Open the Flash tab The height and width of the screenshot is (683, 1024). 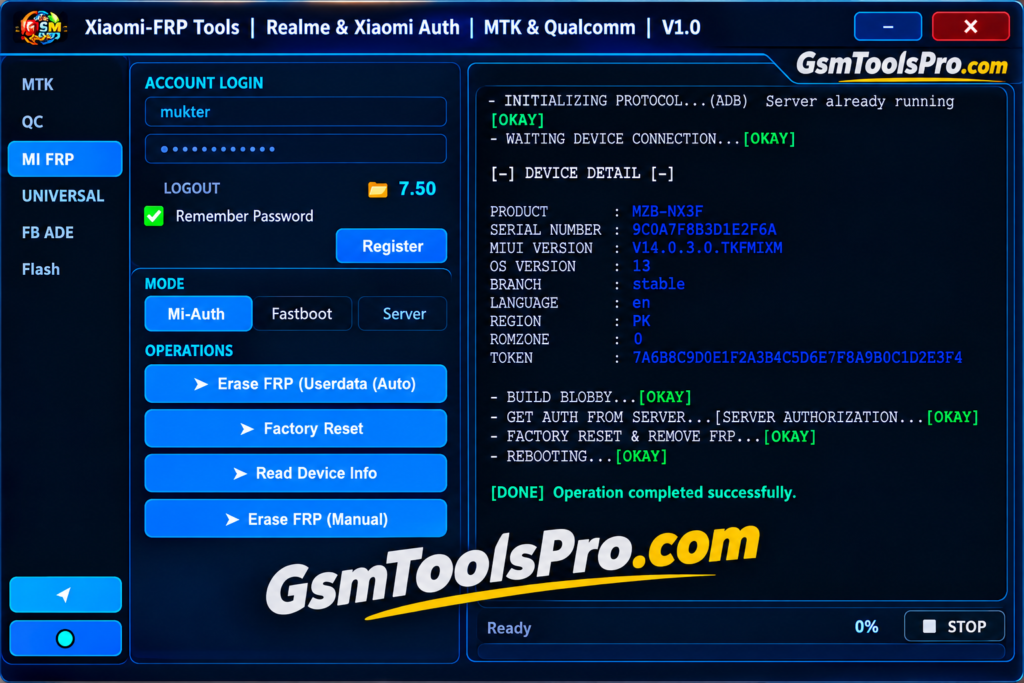click(40, 269)
